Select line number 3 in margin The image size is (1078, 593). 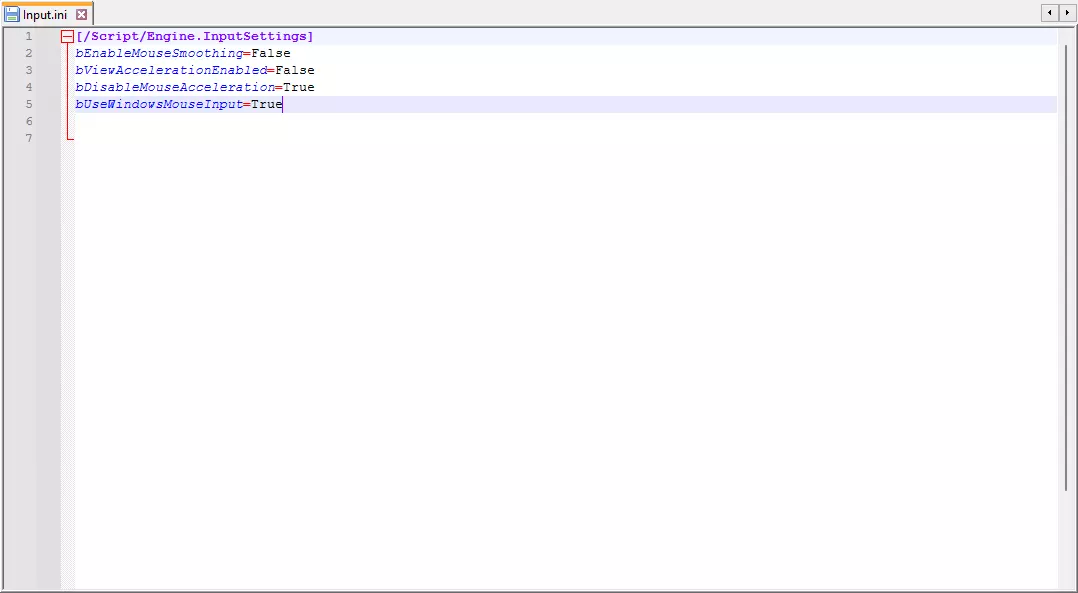[x=28, y=70]
